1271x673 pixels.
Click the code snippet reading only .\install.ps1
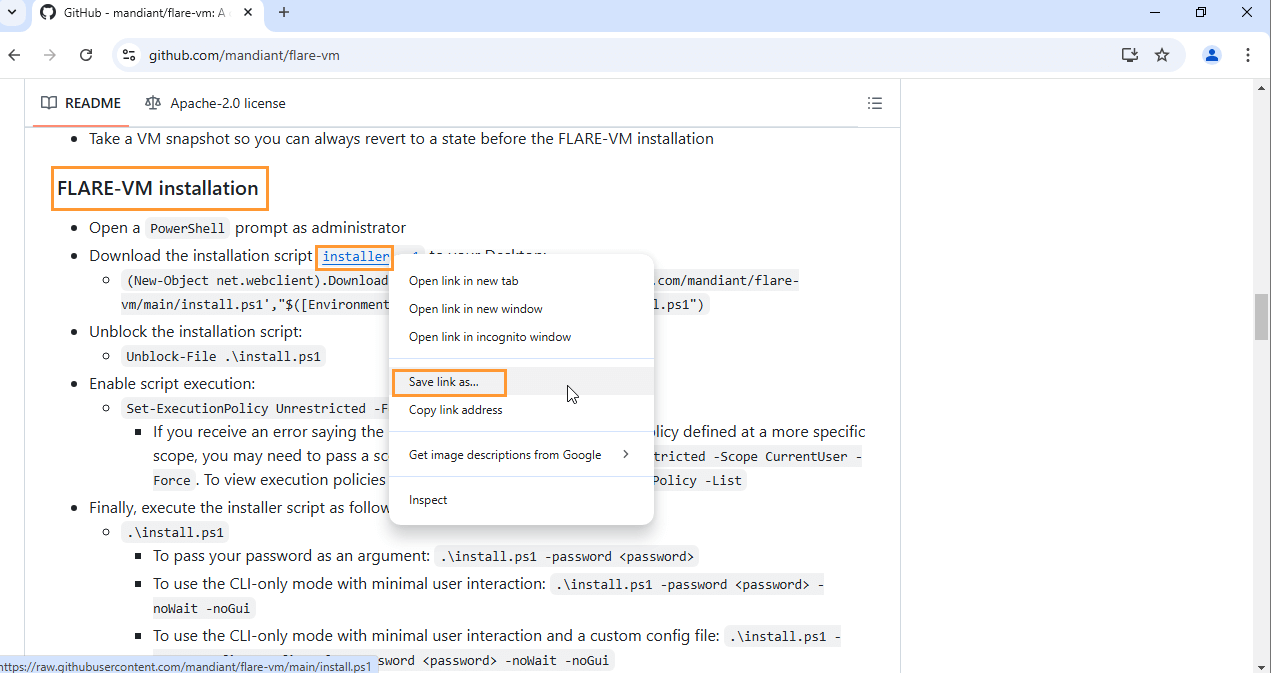click(175, 532)
